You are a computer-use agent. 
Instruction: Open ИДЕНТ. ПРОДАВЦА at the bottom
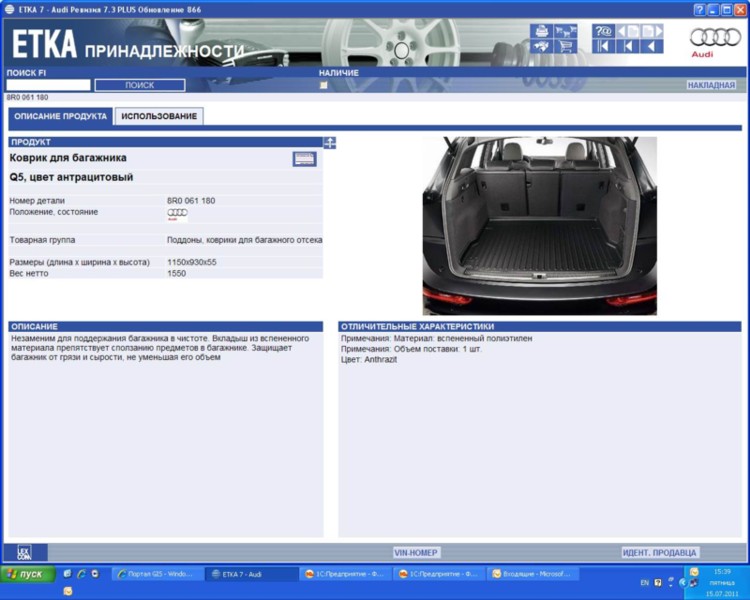click(660, 552)
